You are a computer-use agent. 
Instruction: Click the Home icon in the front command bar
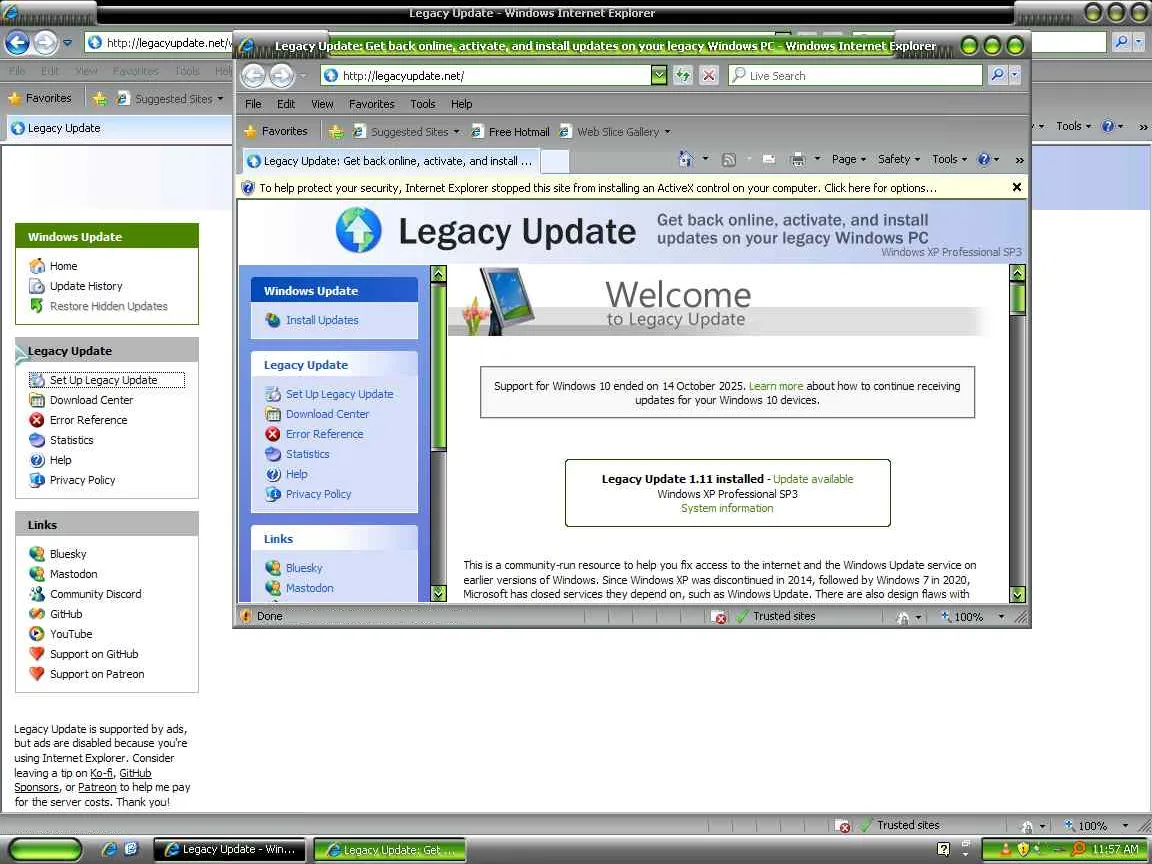tap(685, 159)
